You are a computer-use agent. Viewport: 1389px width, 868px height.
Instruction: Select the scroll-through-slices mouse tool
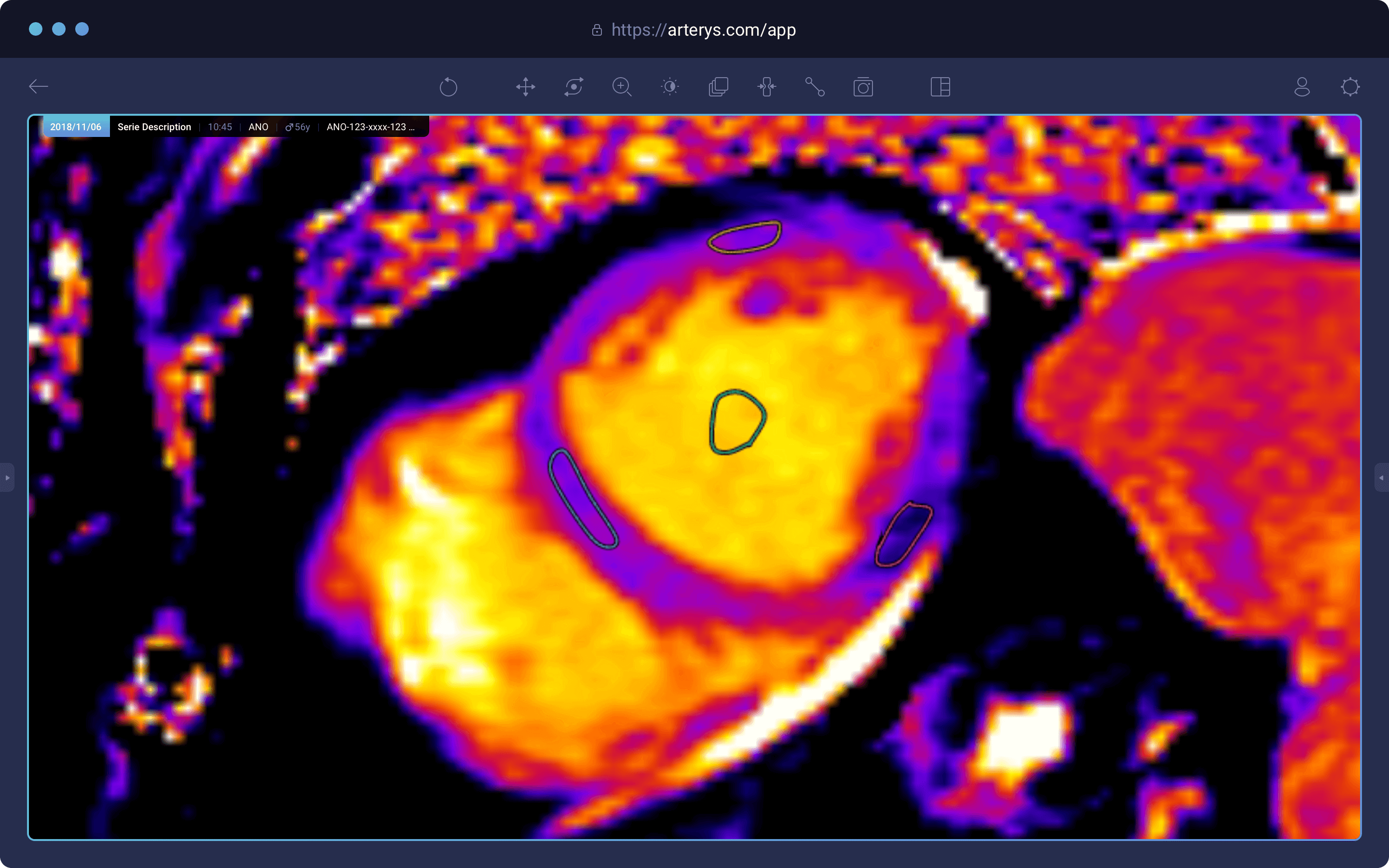(766, 87)
